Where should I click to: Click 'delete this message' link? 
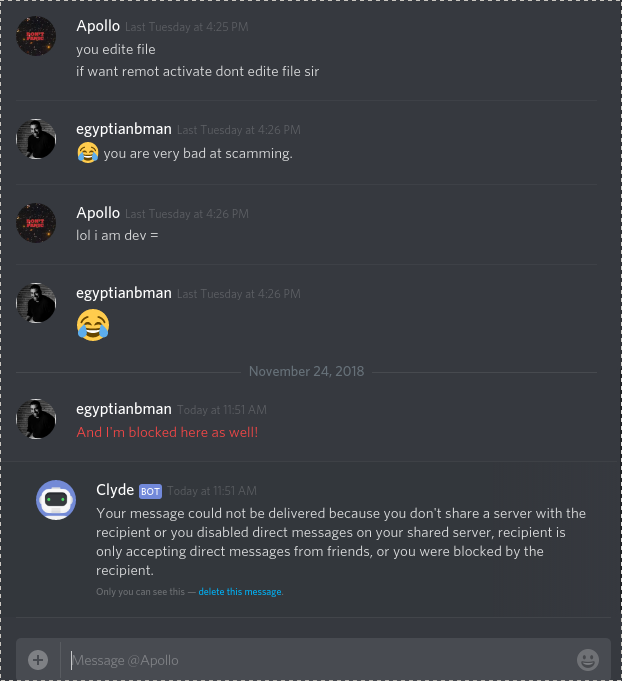pos(240,592)
